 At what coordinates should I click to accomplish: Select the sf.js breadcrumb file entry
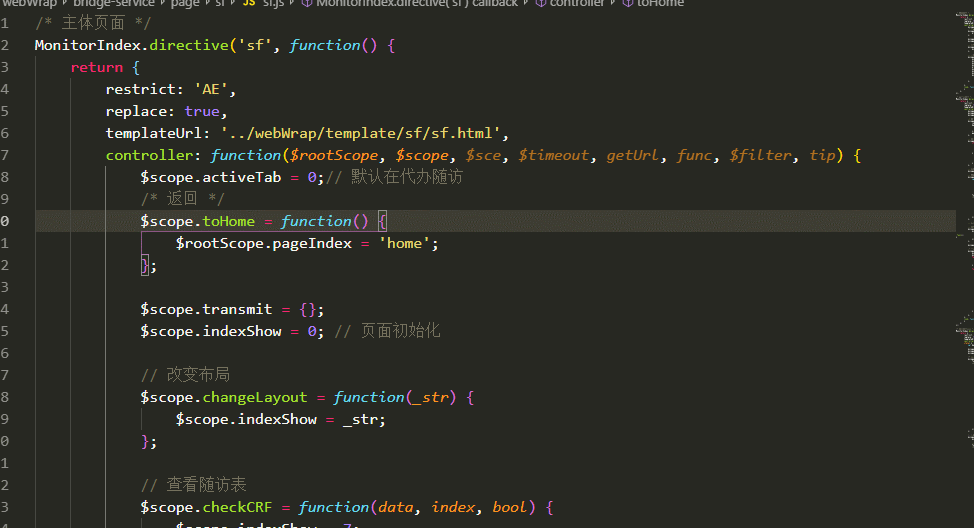point(273,3)
